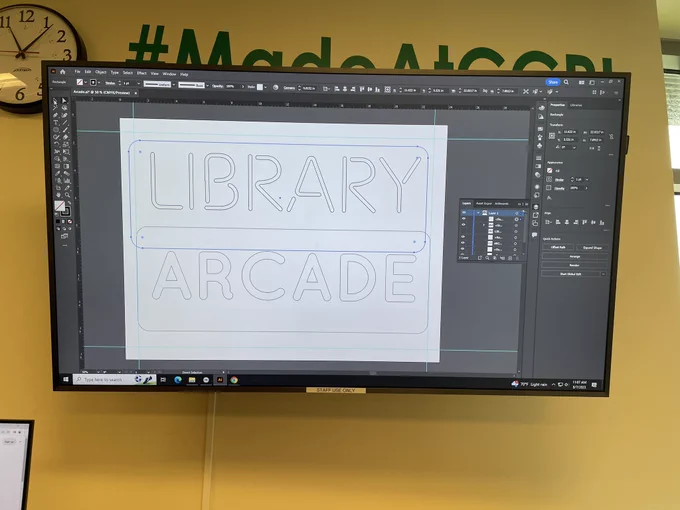Expand the second sublayer group arrow
The height and width of the screenshot is (510, 680).
click(x=484, y=225)
